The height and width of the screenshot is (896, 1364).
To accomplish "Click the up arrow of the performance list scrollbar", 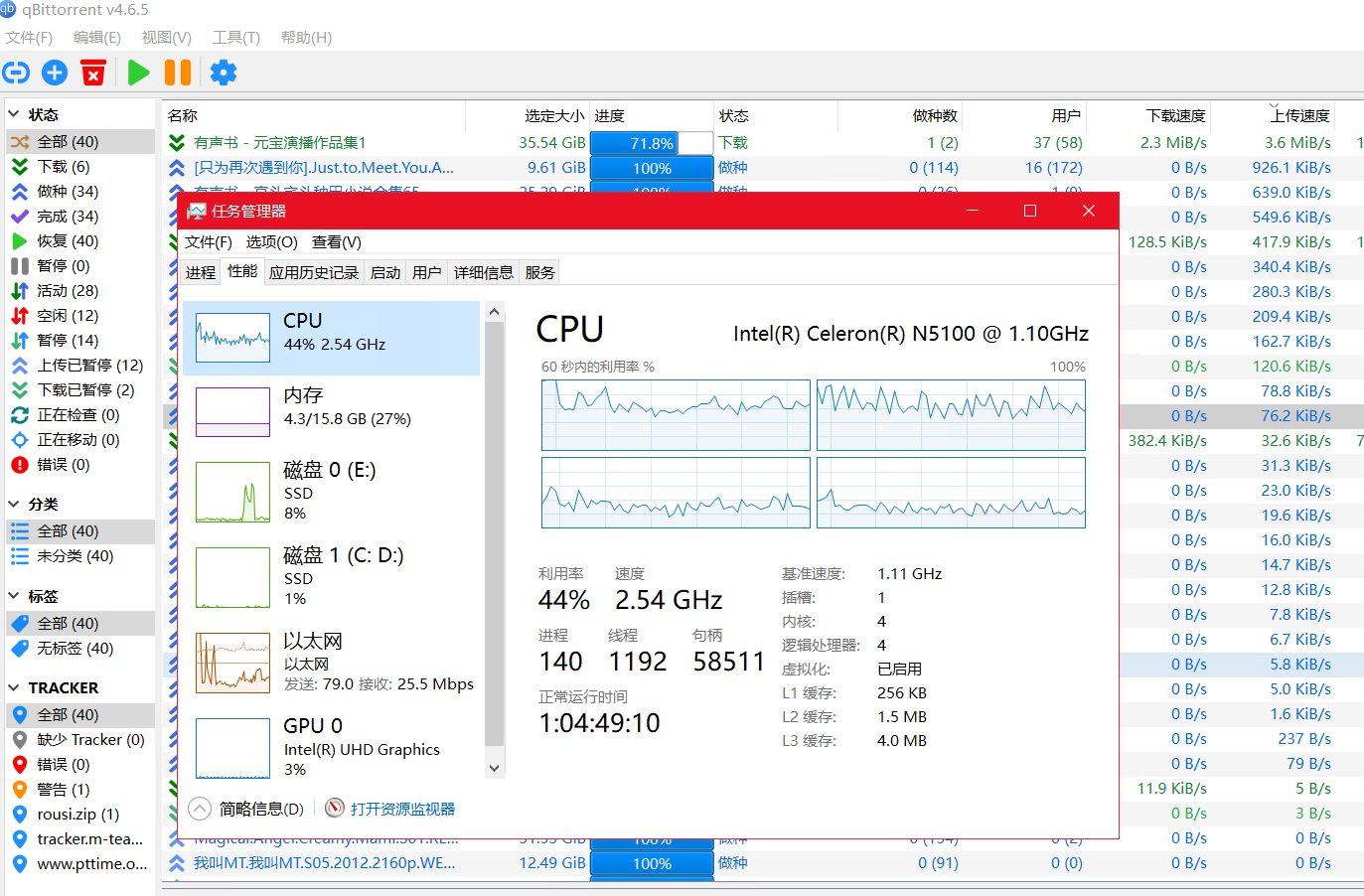I will [x=494, y=312].
